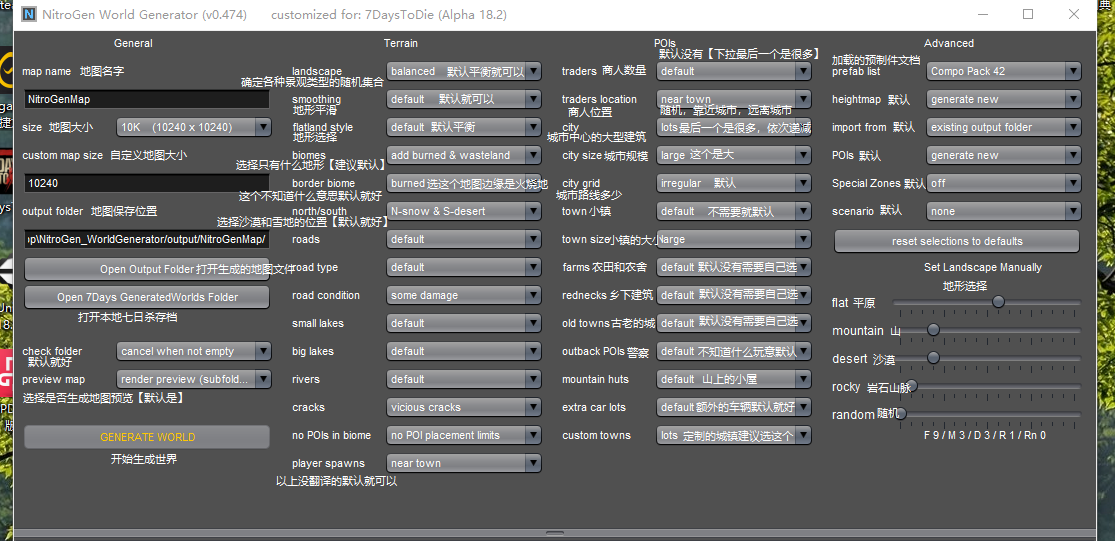Open the custom towns dropdown
The image size is (1115, 541).
[x=735, y=435]
